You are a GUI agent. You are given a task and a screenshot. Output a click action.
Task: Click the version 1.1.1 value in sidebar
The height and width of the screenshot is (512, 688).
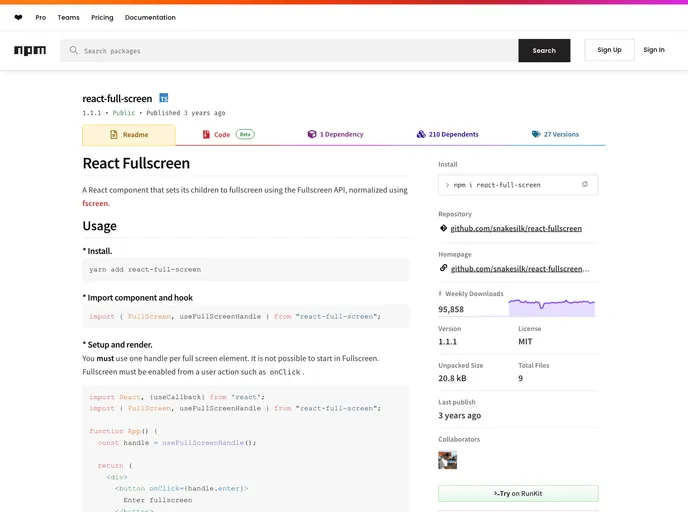[448, 341]
